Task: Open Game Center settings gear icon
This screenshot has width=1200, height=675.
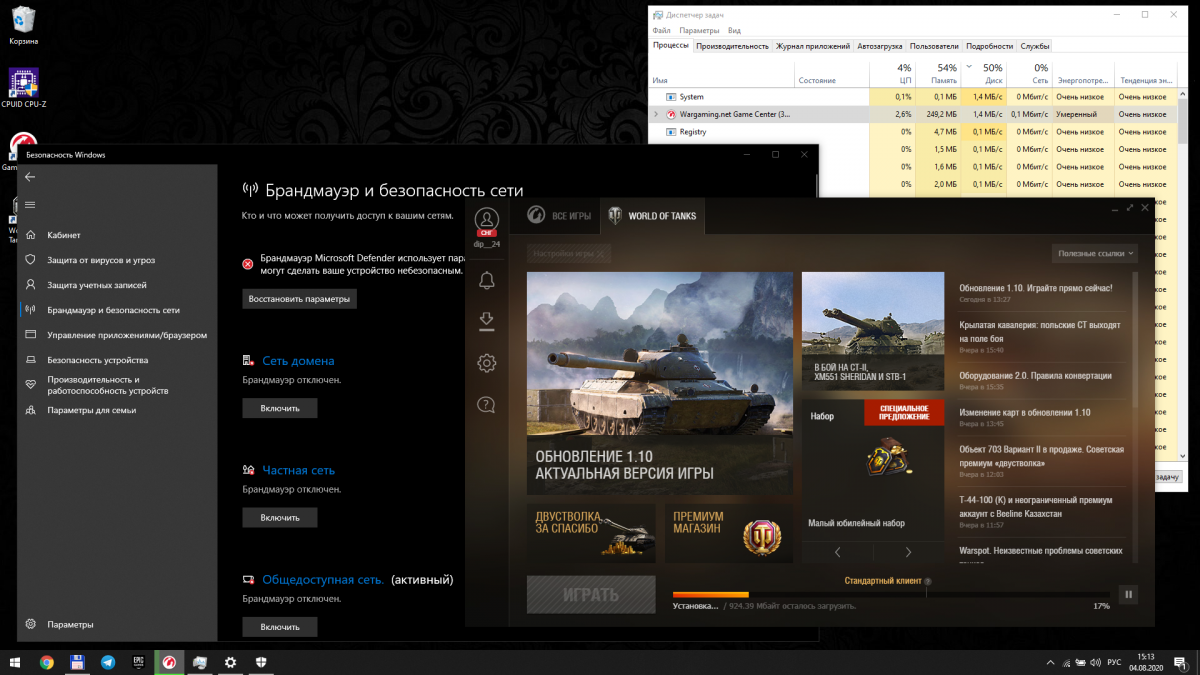Action: point(487,363)
